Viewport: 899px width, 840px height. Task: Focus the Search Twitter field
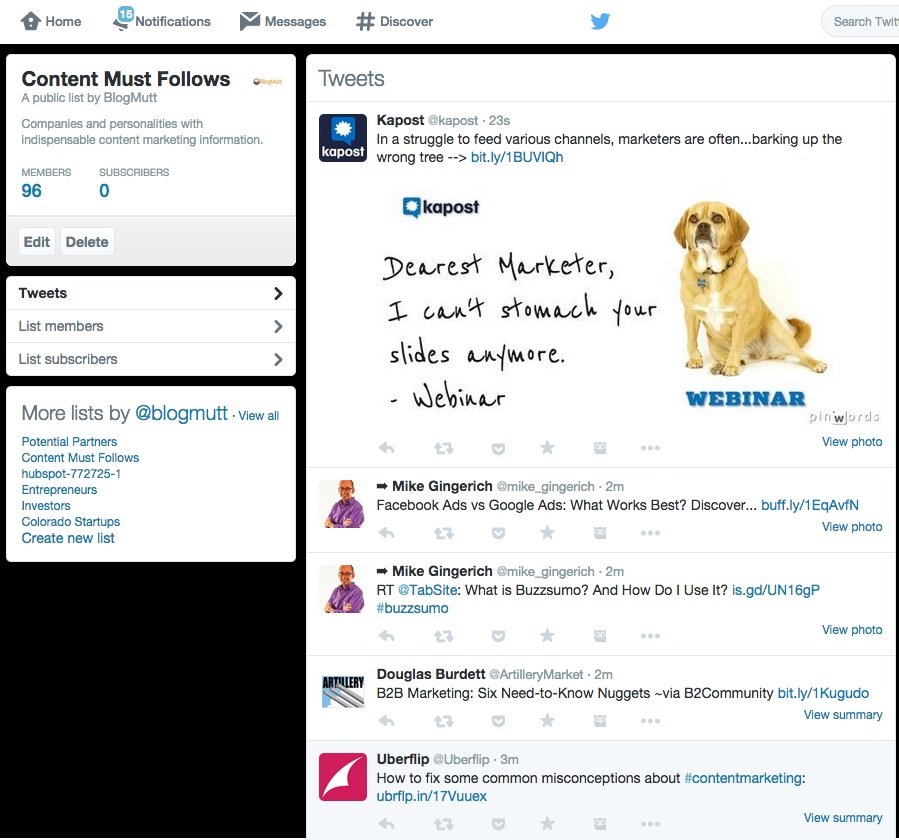coord(861,22)
